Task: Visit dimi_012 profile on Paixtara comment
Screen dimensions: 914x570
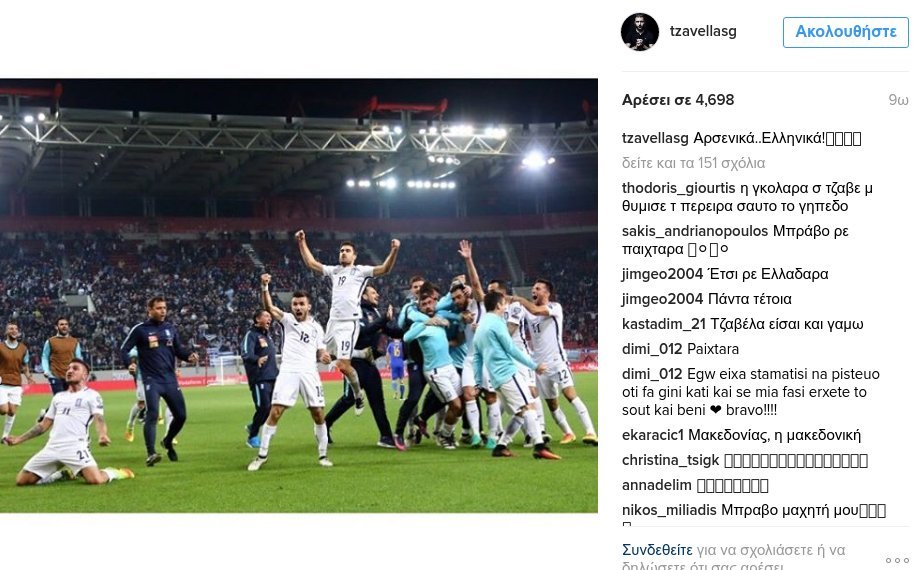Action: point(652,349)
